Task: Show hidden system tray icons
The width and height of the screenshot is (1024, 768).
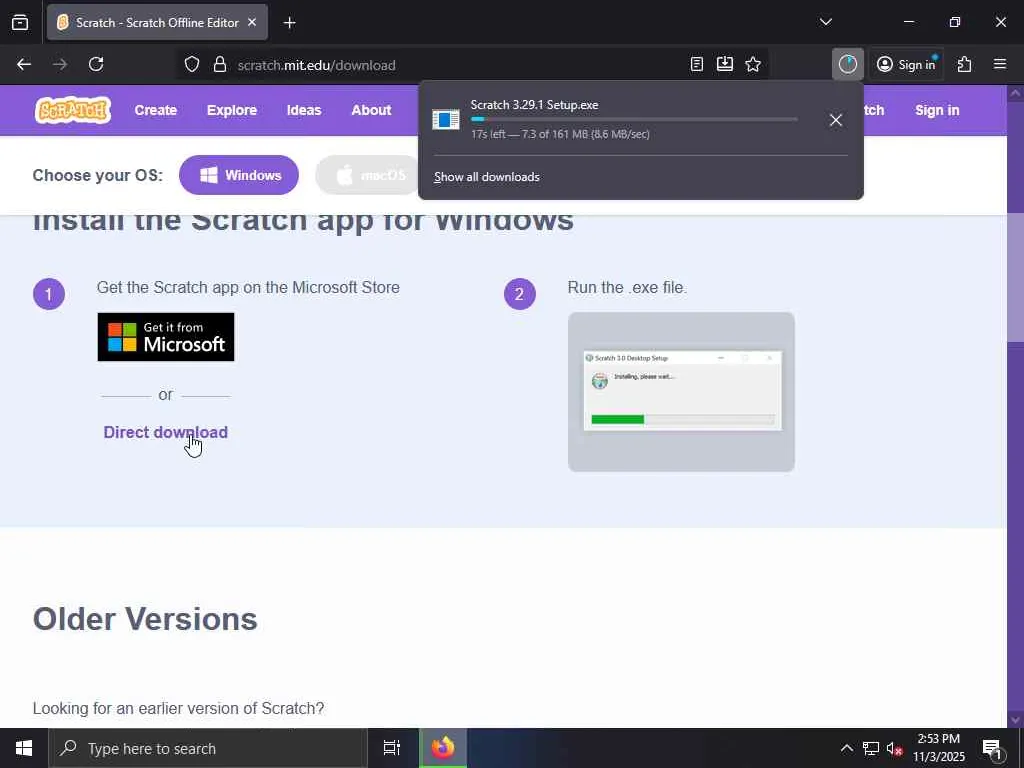Action: click(x=846, y=748)
